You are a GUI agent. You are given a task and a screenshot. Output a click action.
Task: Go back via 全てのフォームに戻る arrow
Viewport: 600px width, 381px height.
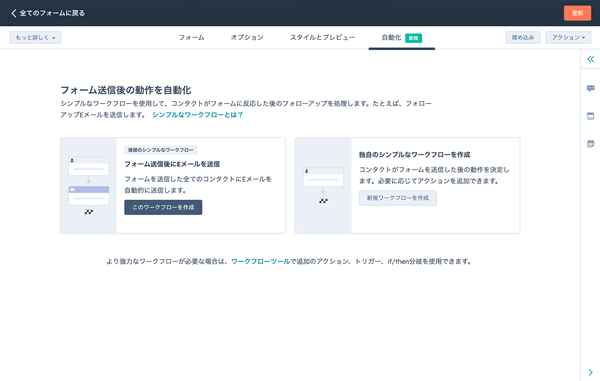pos(14,13)
